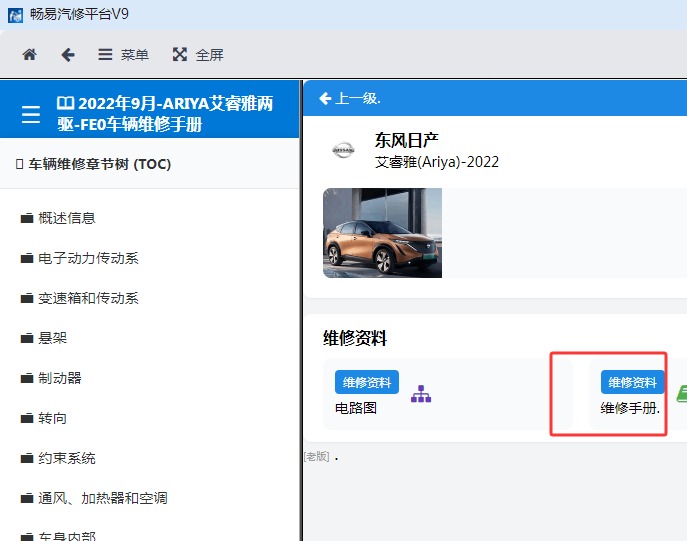Open the 悬架 chapter
The image size is (687, 541).
[x=52, y=338]
